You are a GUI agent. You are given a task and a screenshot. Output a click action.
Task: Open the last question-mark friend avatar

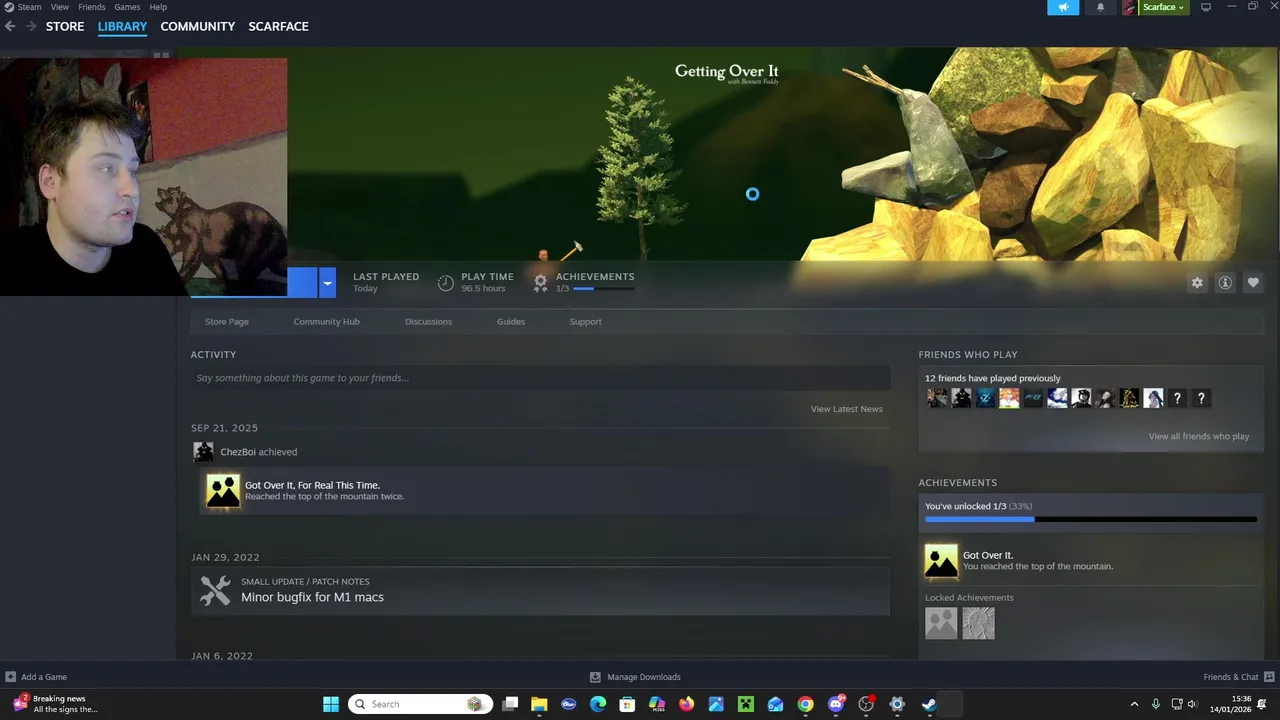coord(1201,398)
